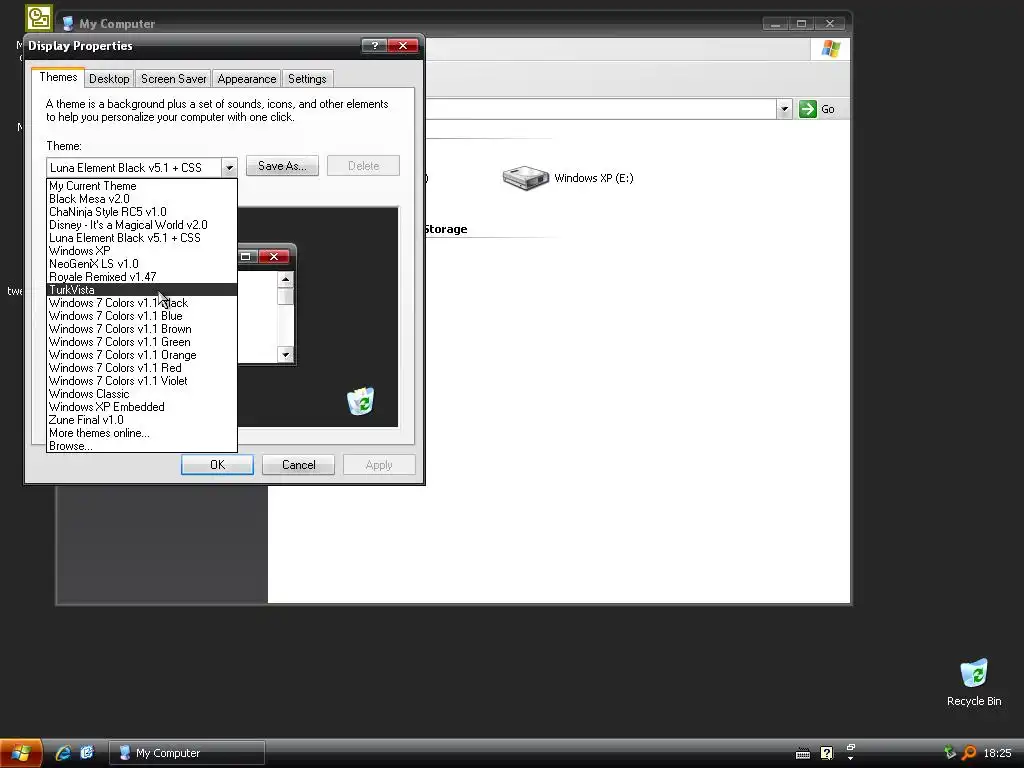
Task: Choose Black Mesa v2.0 theme
Action: click(142, 199)
